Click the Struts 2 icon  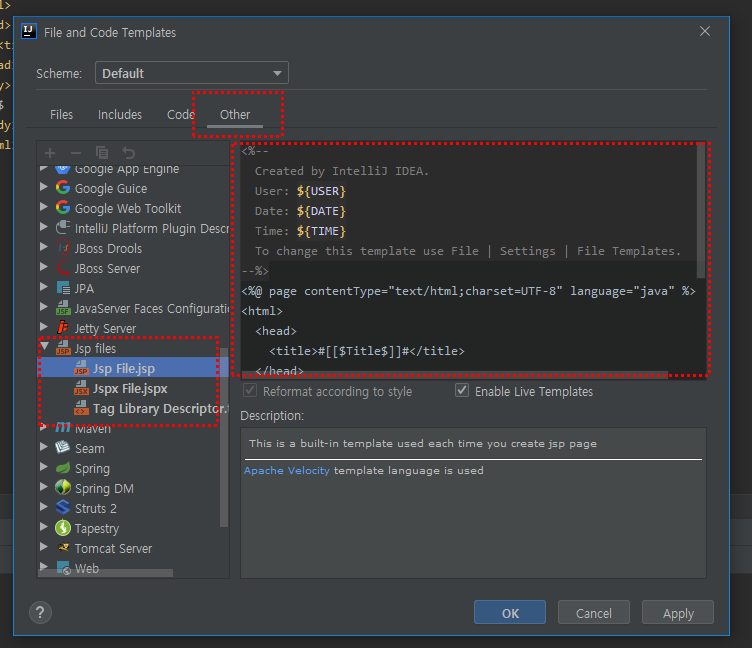click(63, 508)
